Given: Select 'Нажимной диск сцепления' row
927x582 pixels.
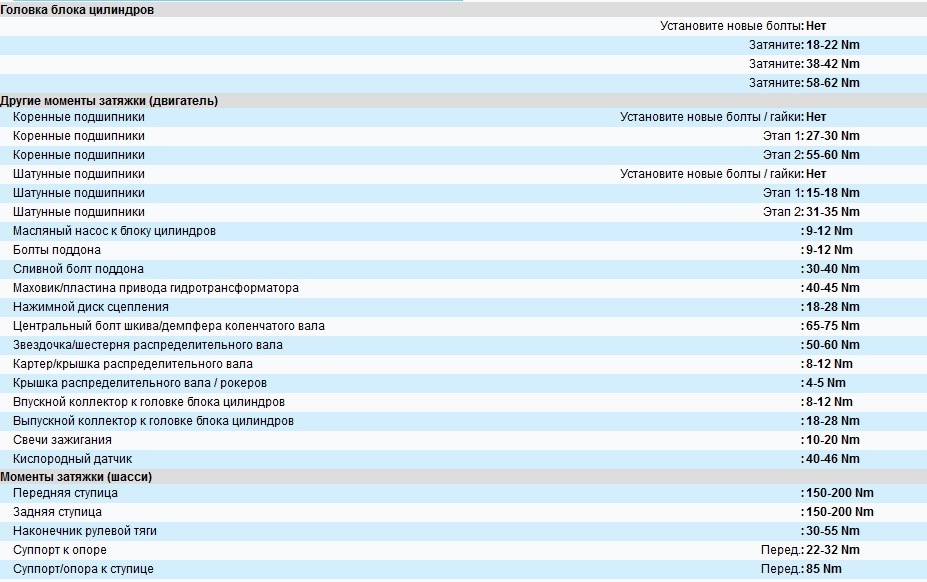Looking at the screenshot, I should click(x=464, y=306).
